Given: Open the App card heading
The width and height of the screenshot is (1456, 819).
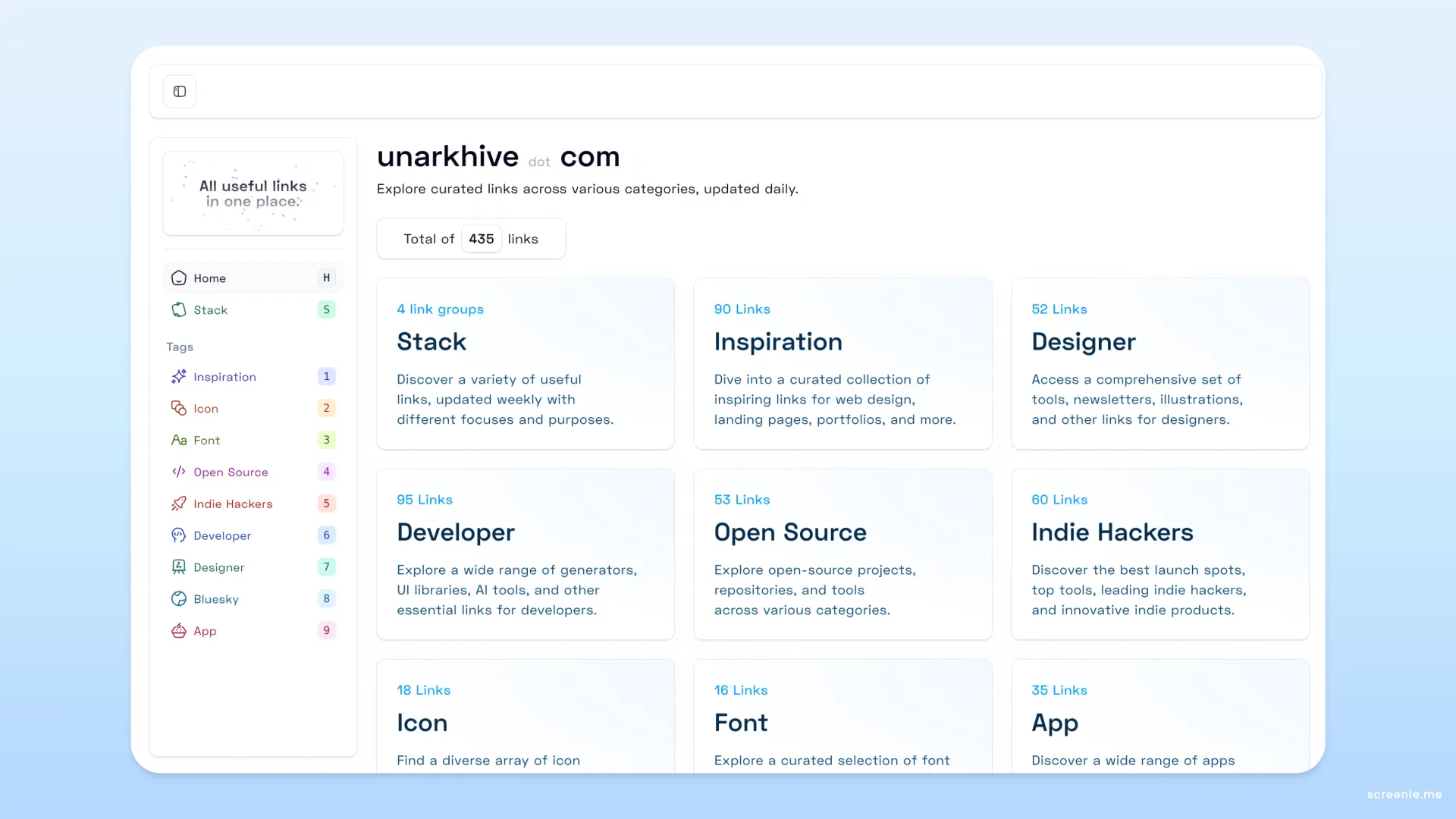Looking at the screenshot, I should pos(1055,723).
